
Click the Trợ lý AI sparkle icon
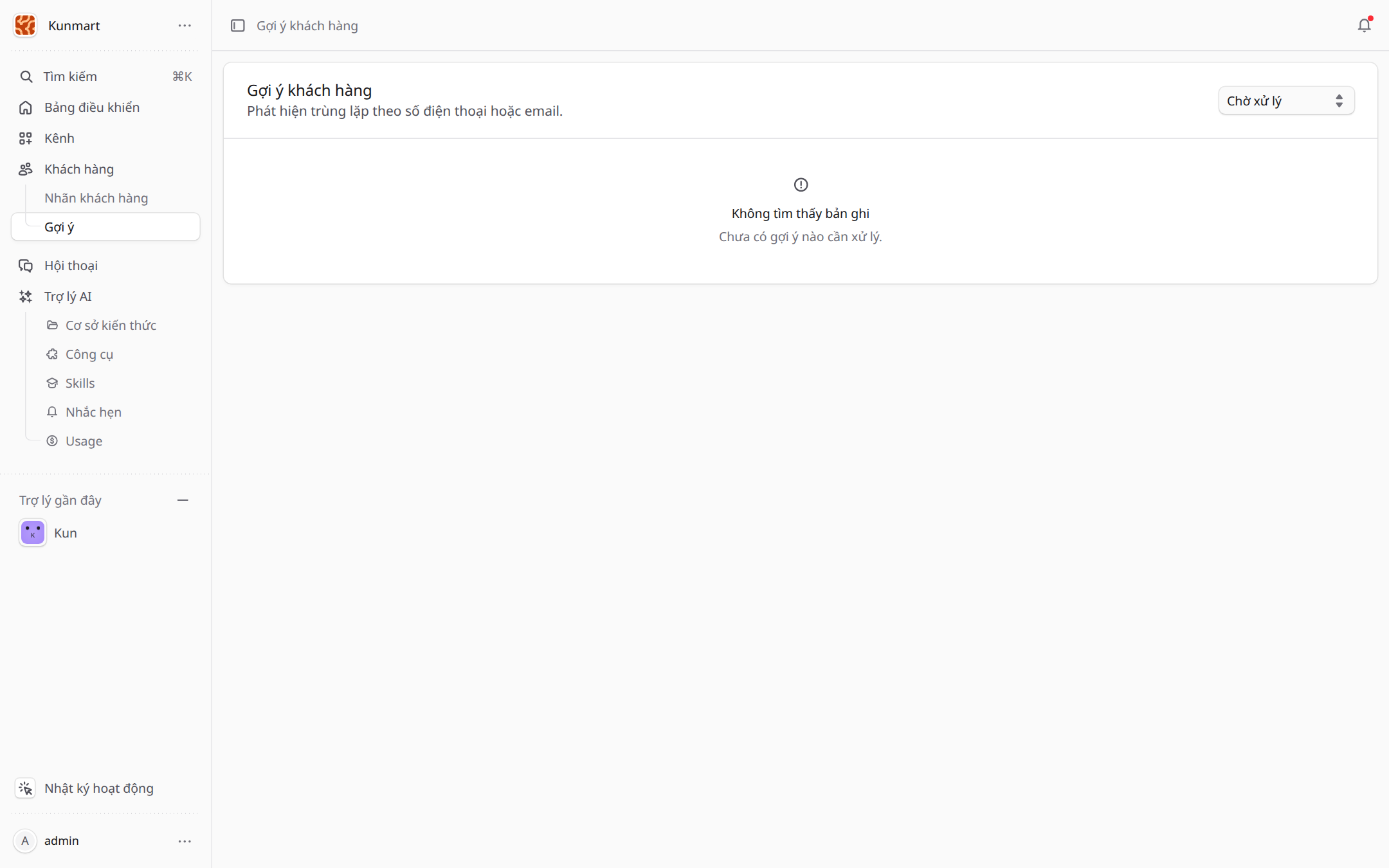26,296
